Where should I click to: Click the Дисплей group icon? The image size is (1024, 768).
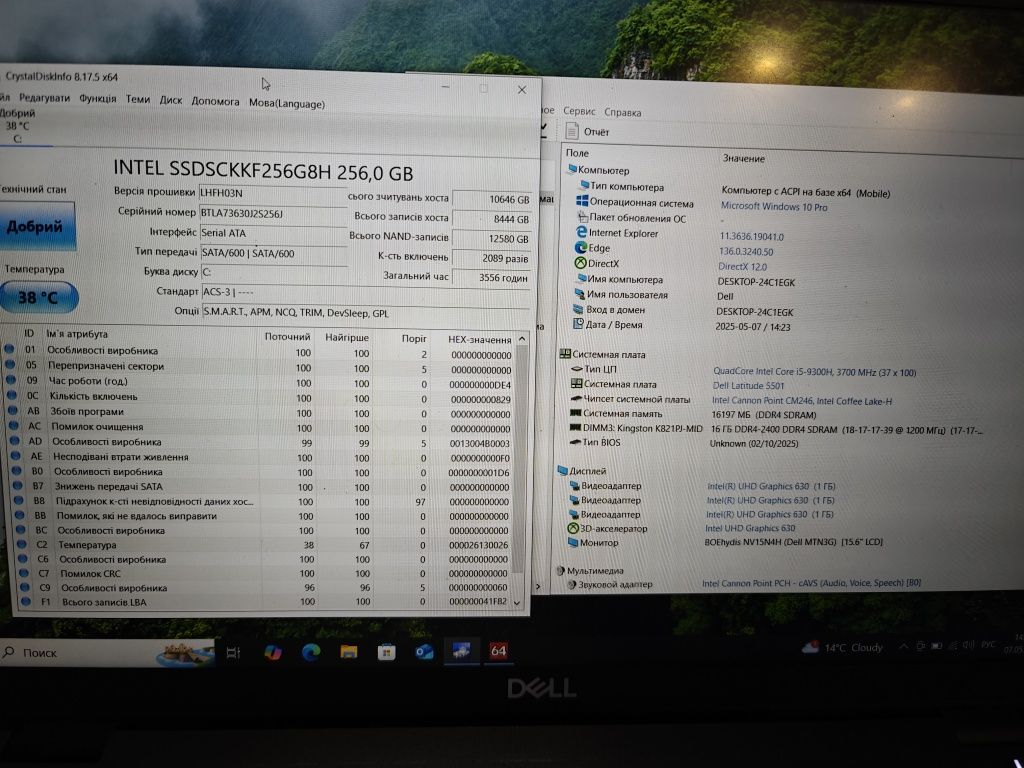[563, 470]
